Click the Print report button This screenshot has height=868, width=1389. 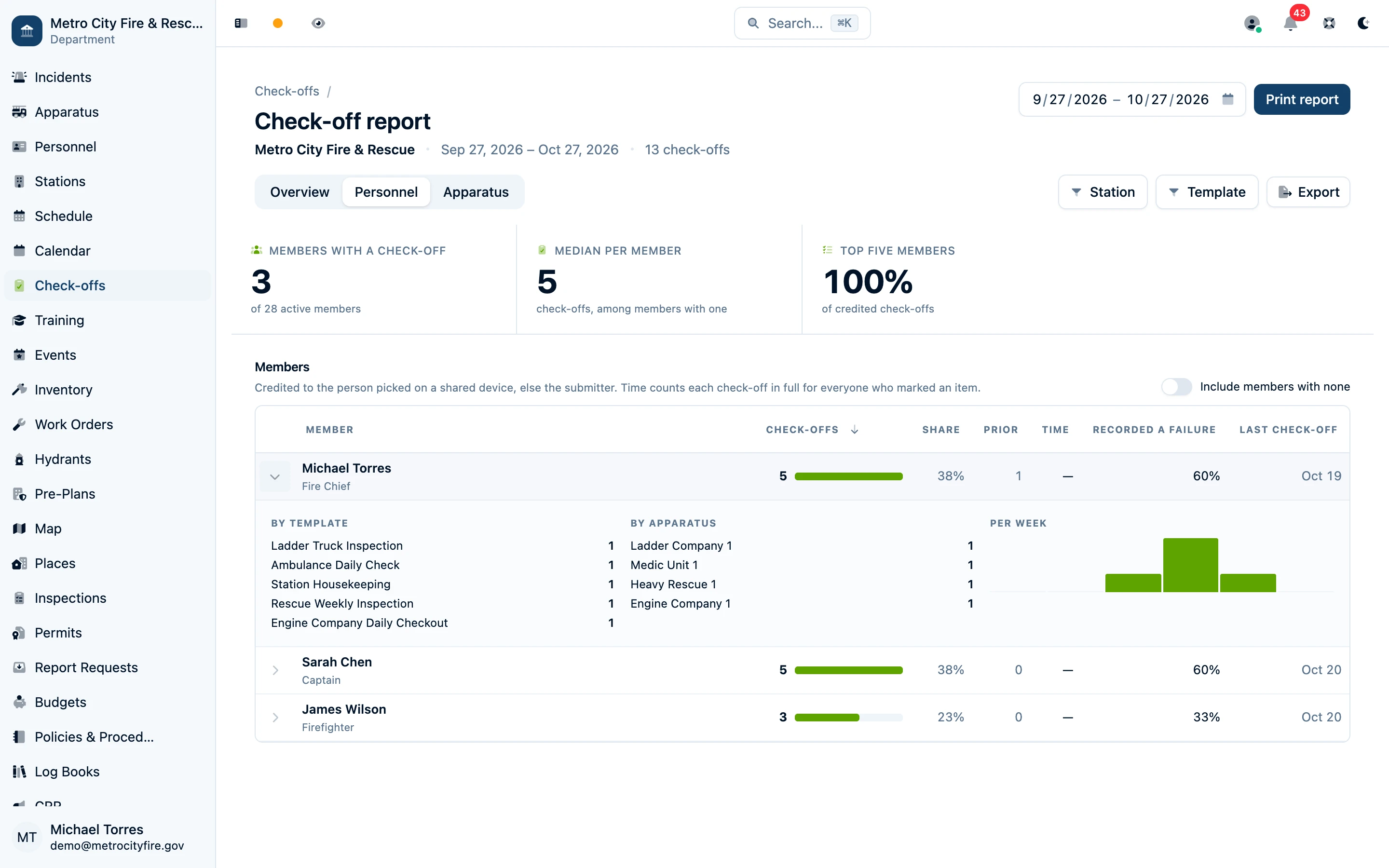pyautogui.click(x=1302, y=99)
